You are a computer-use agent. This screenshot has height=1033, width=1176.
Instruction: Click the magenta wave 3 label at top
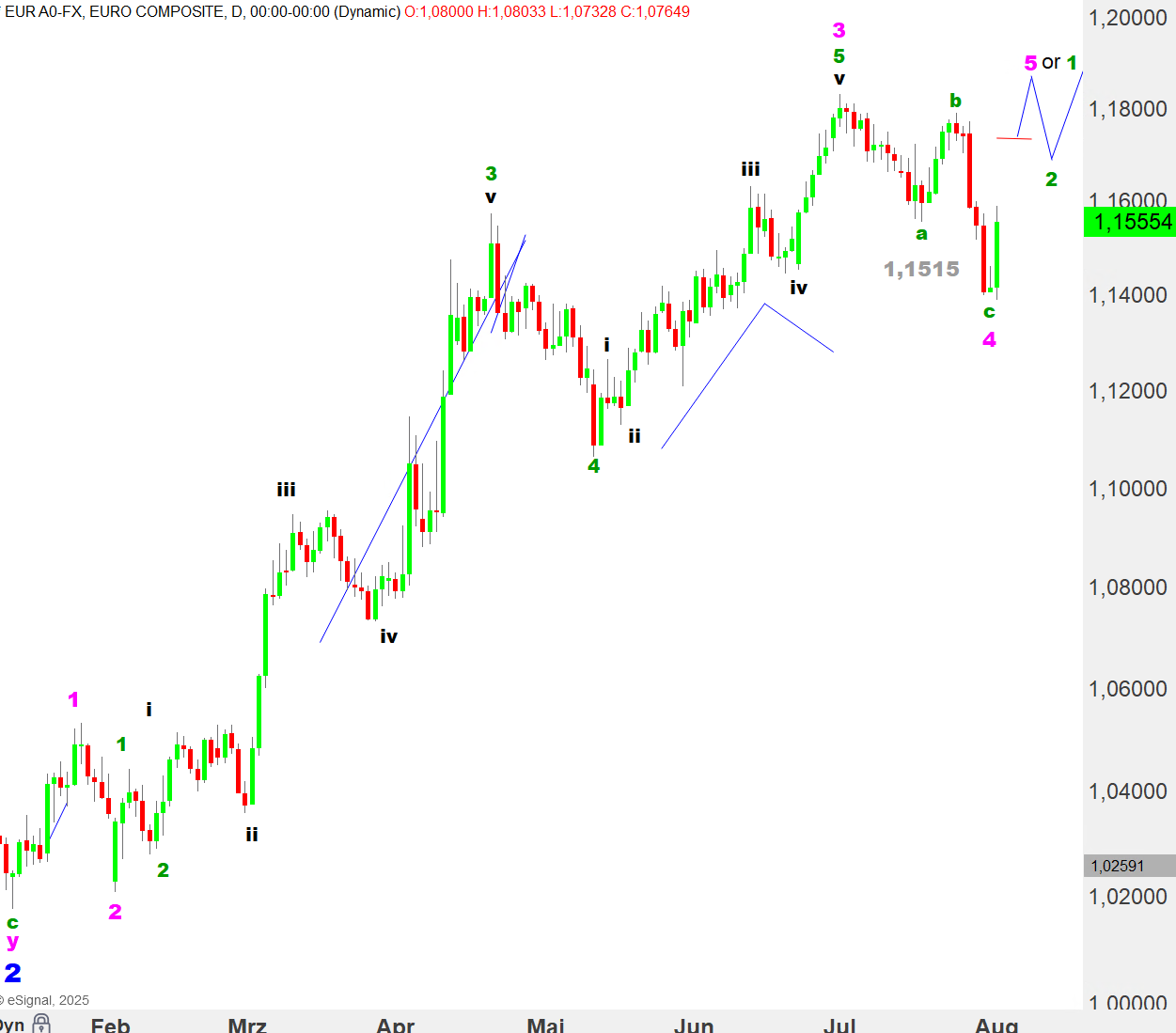(x=839, y=30)
